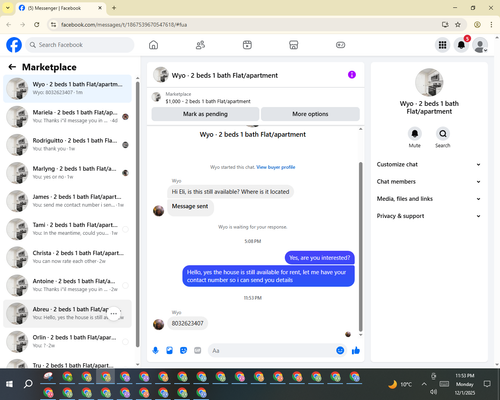Record a voice clip with microphone icon
The height and width of the screenshot is (400, 500).
[x=155, y=350]
